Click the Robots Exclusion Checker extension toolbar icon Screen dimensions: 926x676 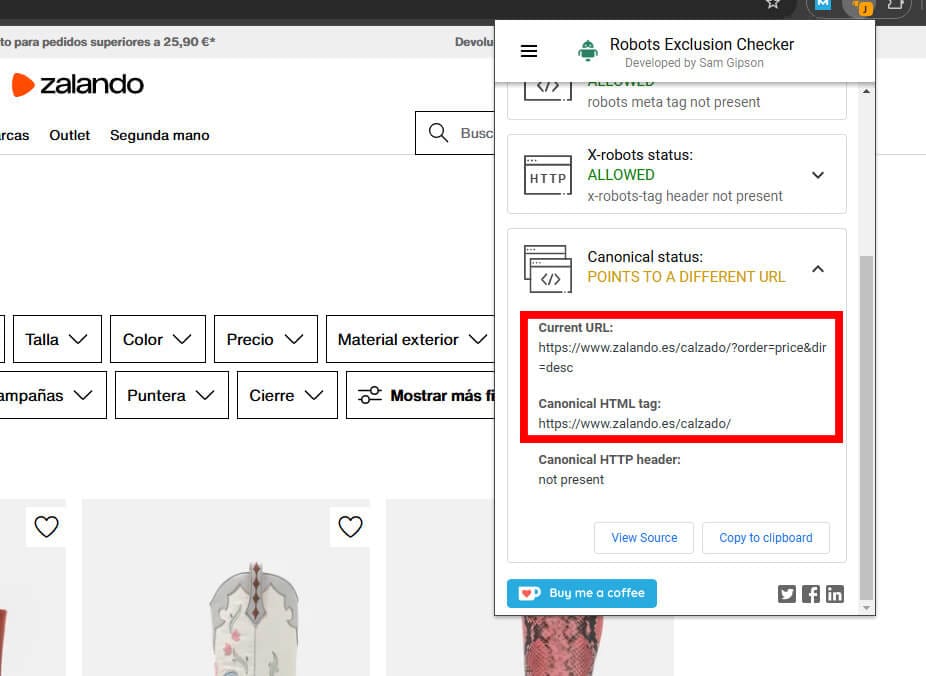point(862,7)
